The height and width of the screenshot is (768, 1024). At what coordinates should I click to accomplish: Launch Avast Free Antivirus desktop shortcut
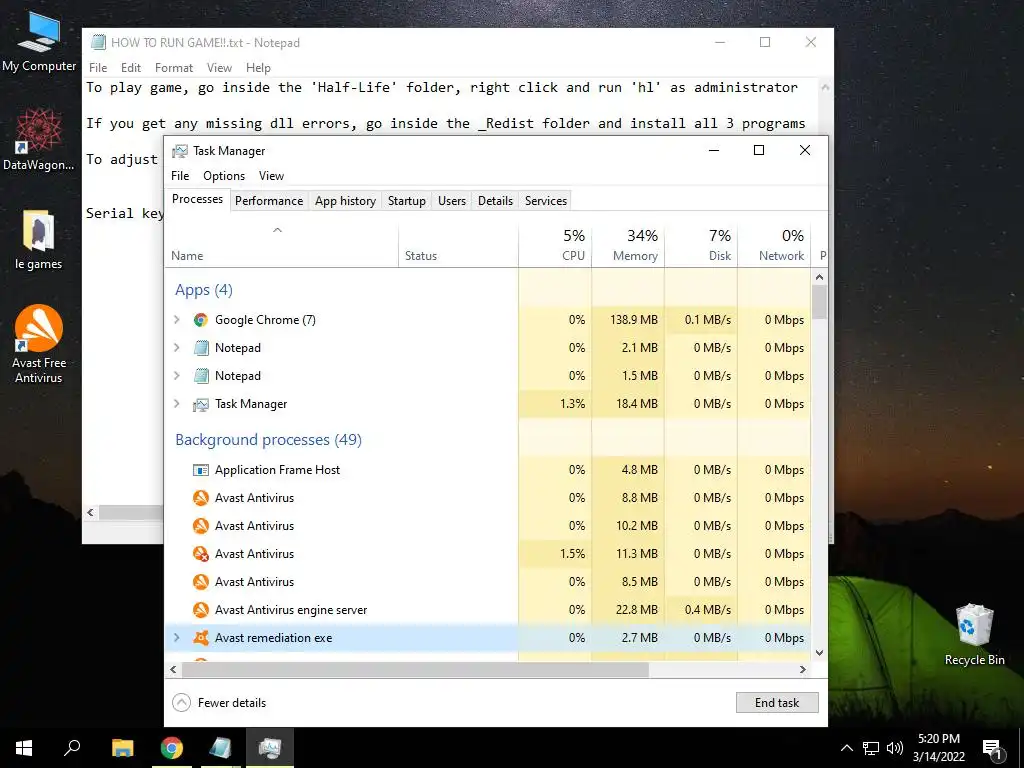tap(39, 344)
